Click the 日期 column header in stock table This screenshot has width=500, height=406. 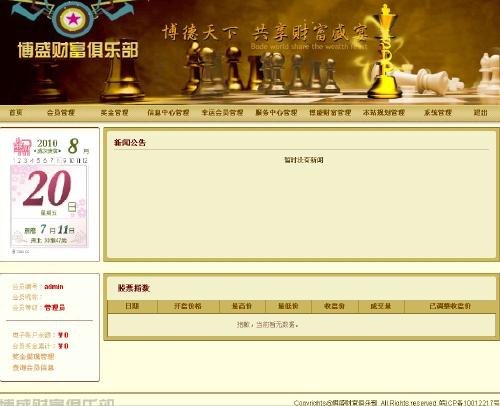(132, 306)
